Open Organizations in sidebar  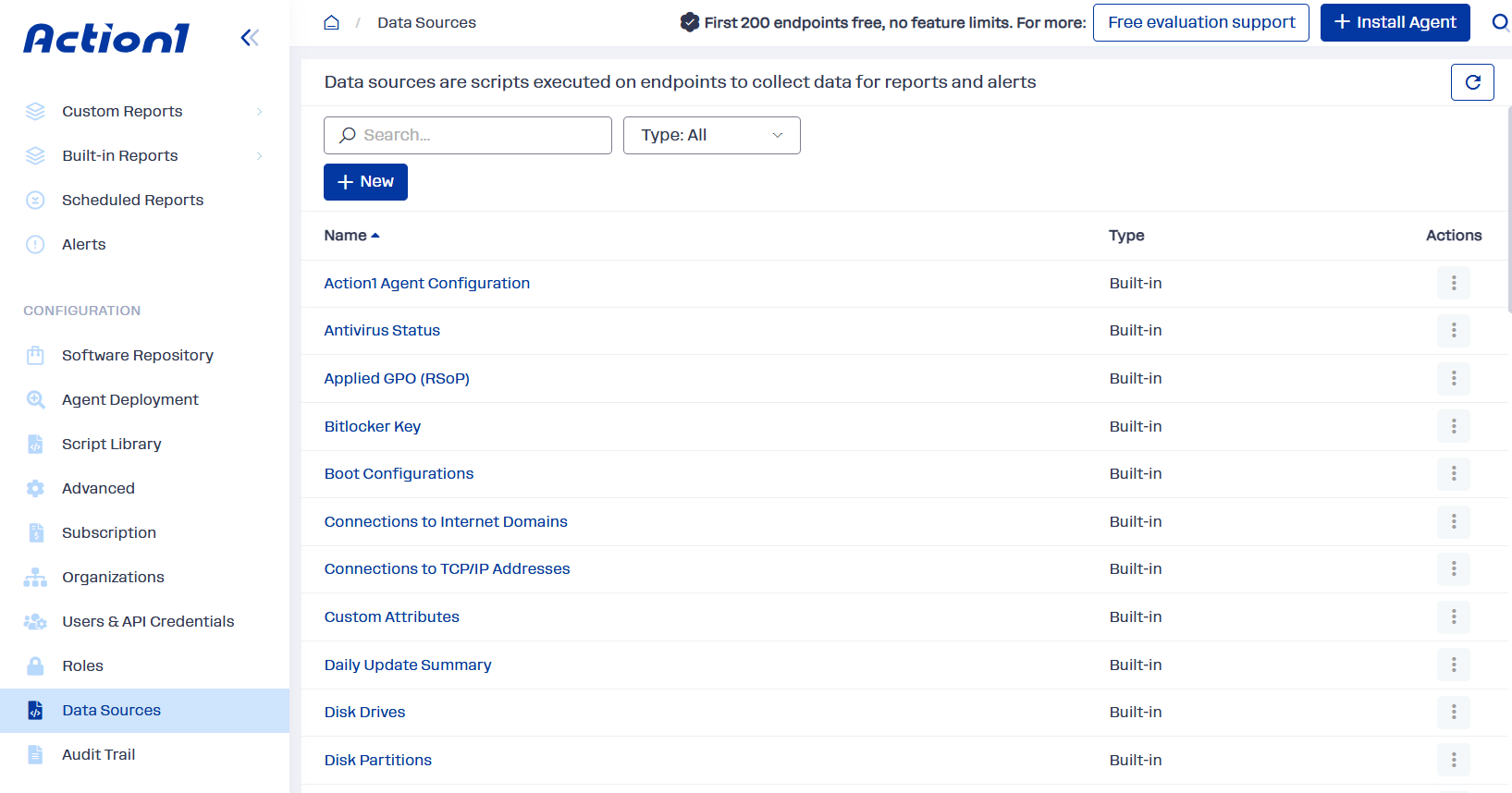tap(113, 577)
